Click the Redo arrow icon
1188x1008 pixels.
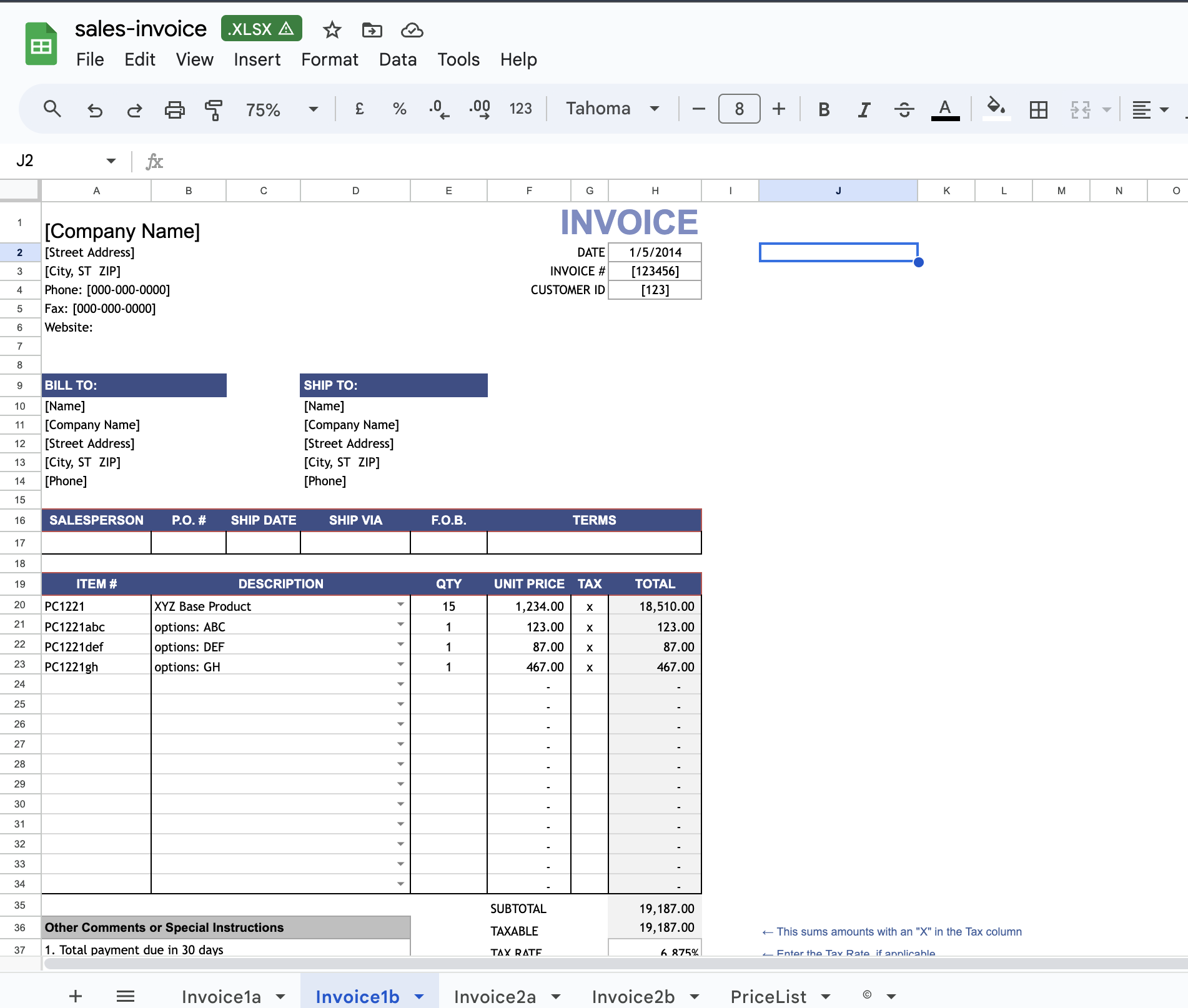[x=134, y=110]
